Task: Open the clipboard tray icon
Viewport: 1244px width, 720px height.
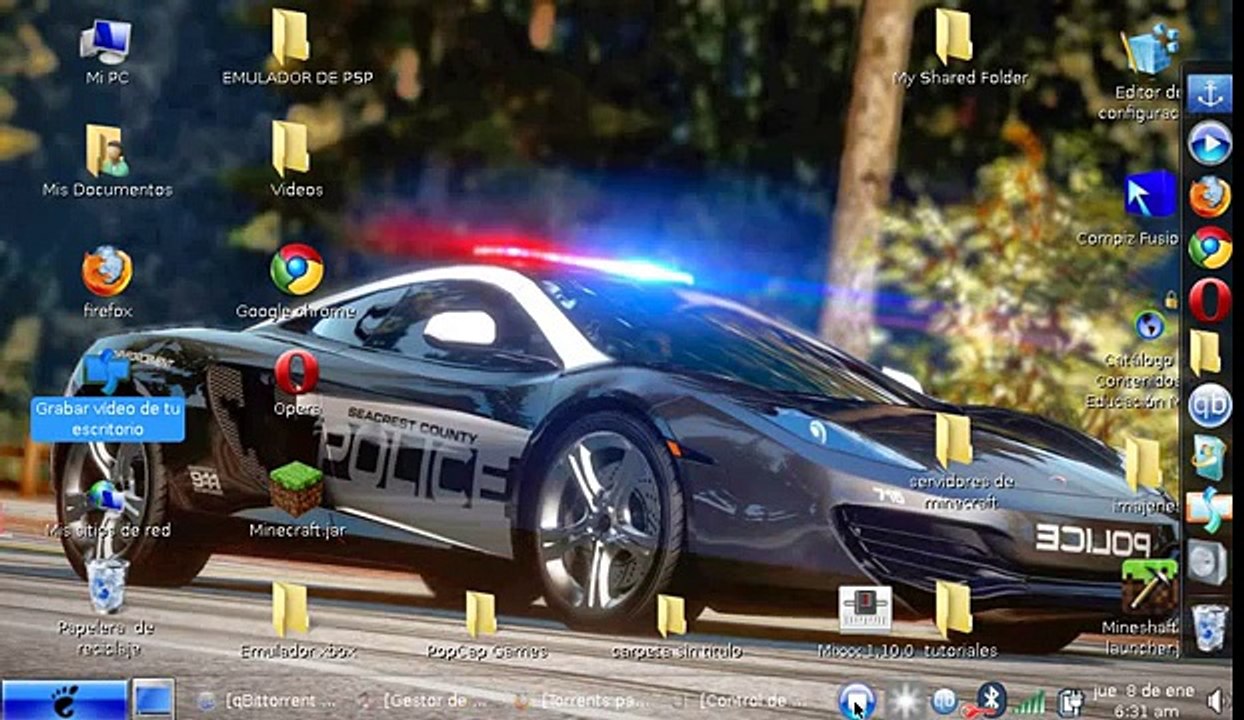Action: (x=1070, y=701)
